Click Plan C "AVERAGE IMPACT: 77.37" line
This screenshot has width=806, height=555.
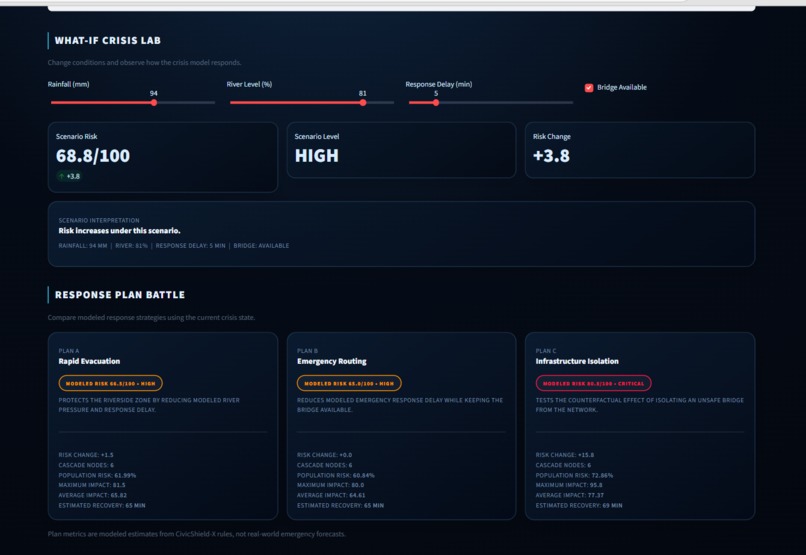[x=570, y=495]
